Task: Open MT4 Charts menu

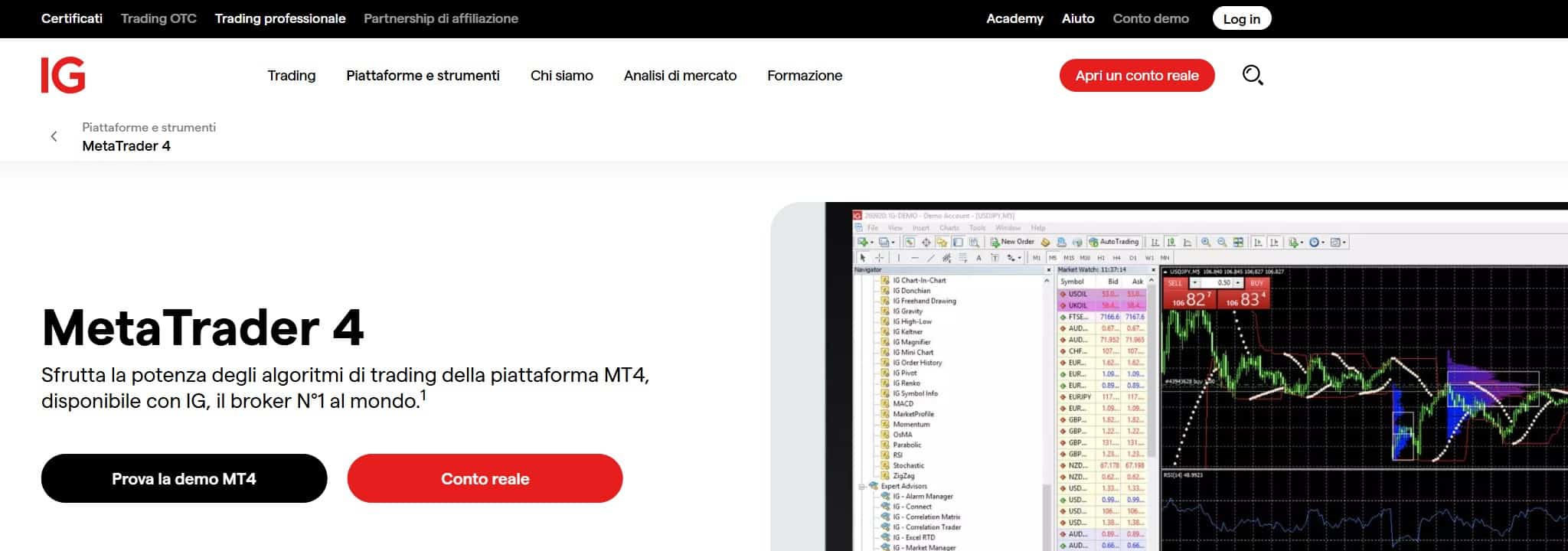Action: click(x=949, y=228)
